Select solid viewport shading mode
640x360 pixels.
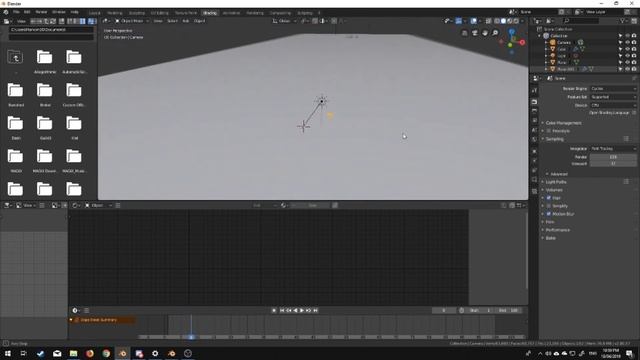tap(503, 21)
